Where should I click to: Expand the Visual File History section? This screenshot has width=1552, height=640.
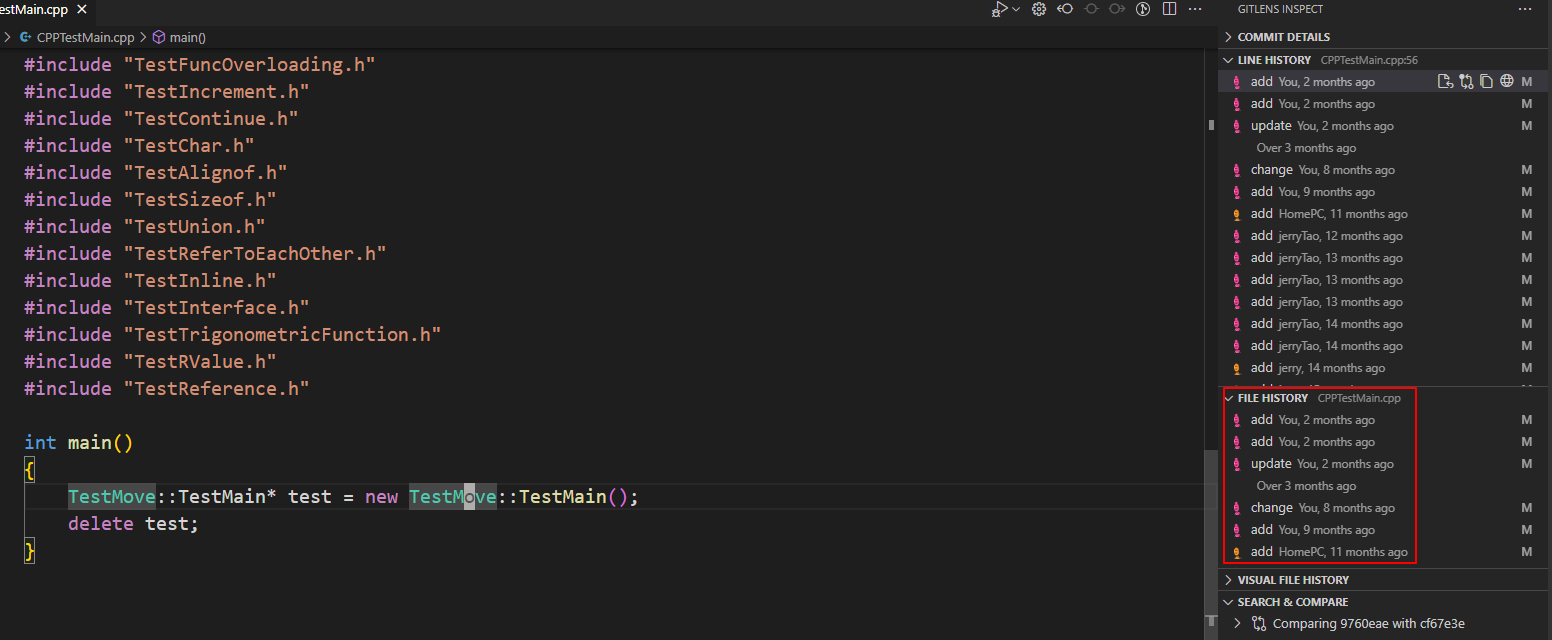[x=1228, y=579]
